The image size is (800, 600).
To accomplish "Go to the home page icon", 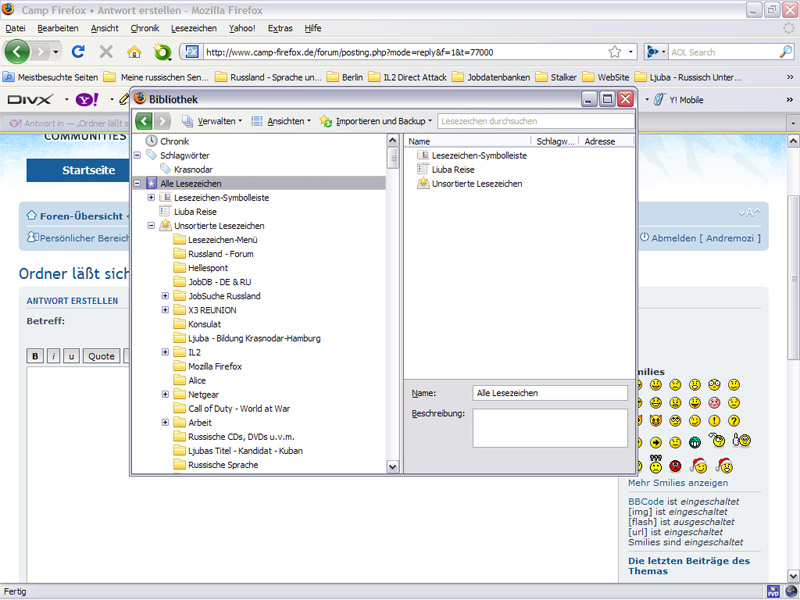I will point(134,51).
